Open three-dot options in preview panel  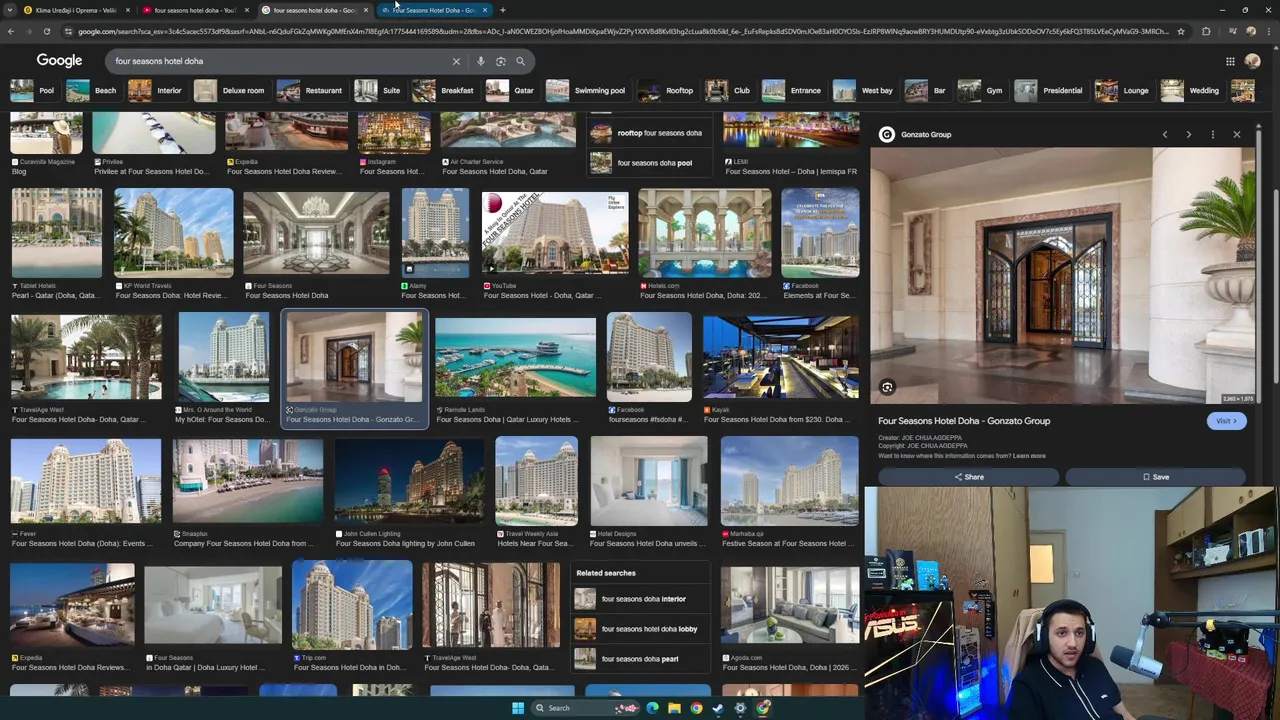pyautogui.click(x=1212, y=134)
